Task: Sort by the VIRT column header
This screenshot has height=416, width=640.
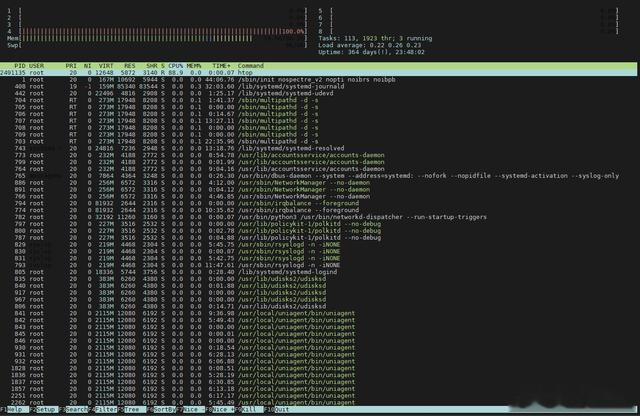Action: pos(106,66)
